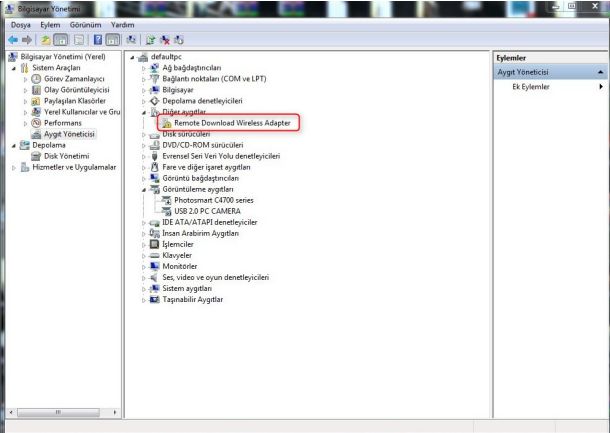This screenshot has width=610, height=433.
Task: Click the Klavyeler keyboard icon
Action: pyautogui.click(x=154, y=255)
